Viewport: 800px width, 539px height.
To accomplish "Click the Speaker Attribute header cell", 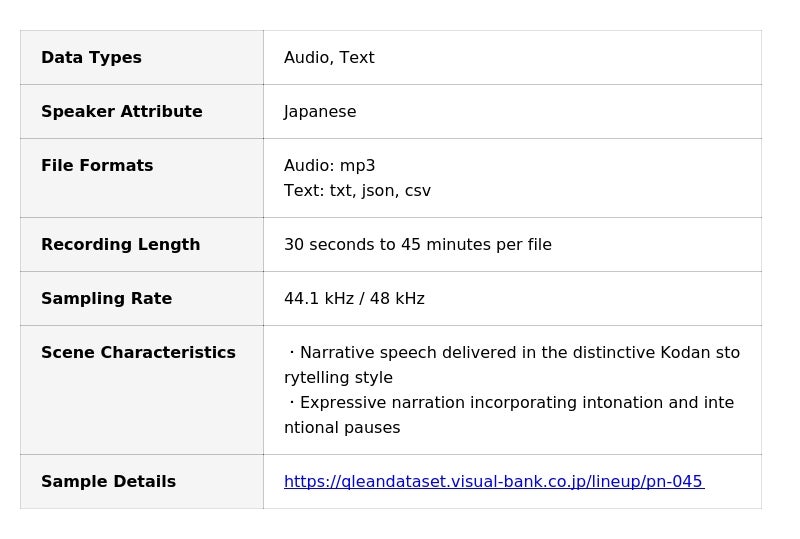I will tap(121, 112).
